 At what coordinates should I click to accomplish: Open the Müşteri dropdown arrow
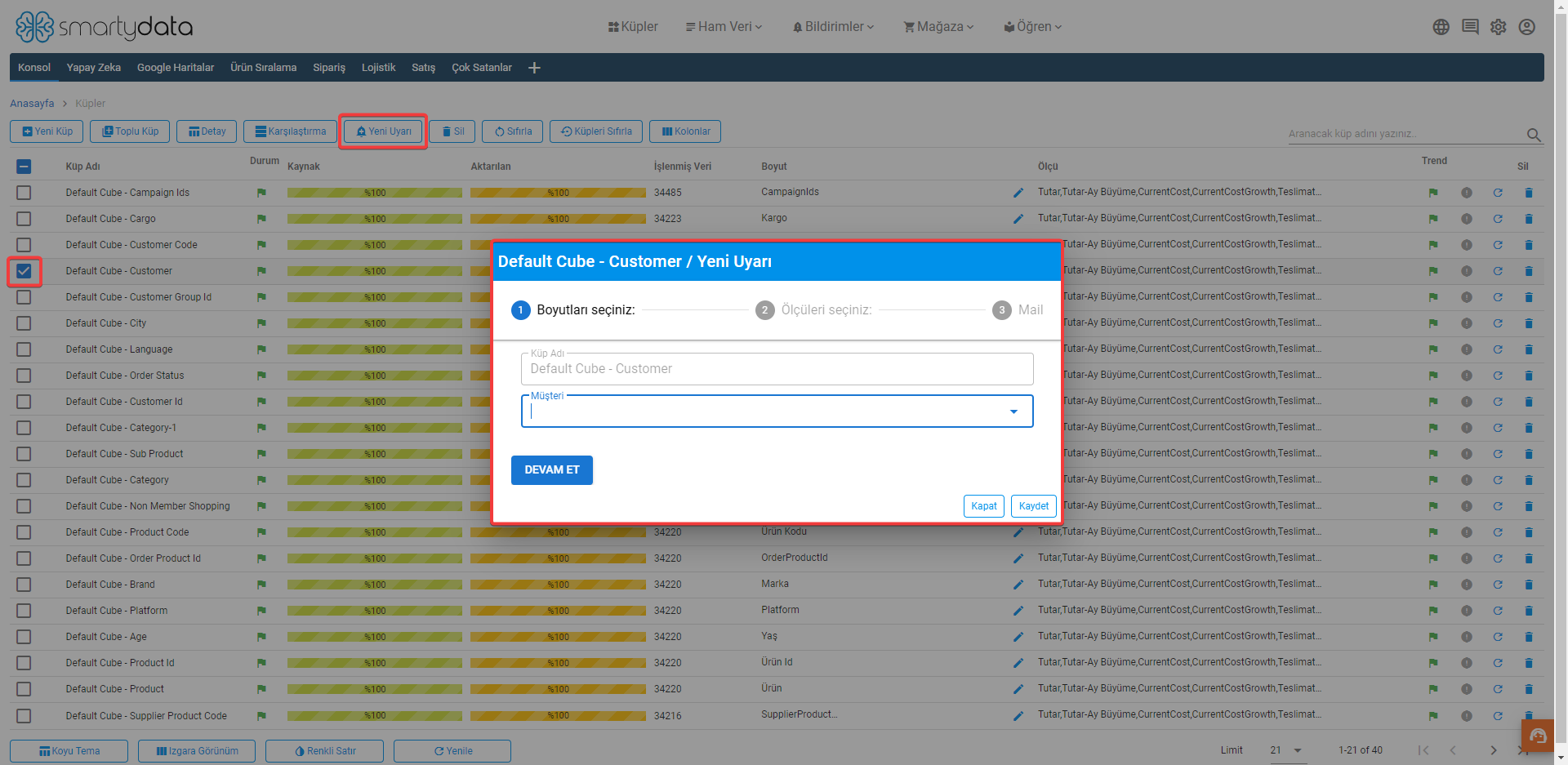click(x=1013, y=411)
